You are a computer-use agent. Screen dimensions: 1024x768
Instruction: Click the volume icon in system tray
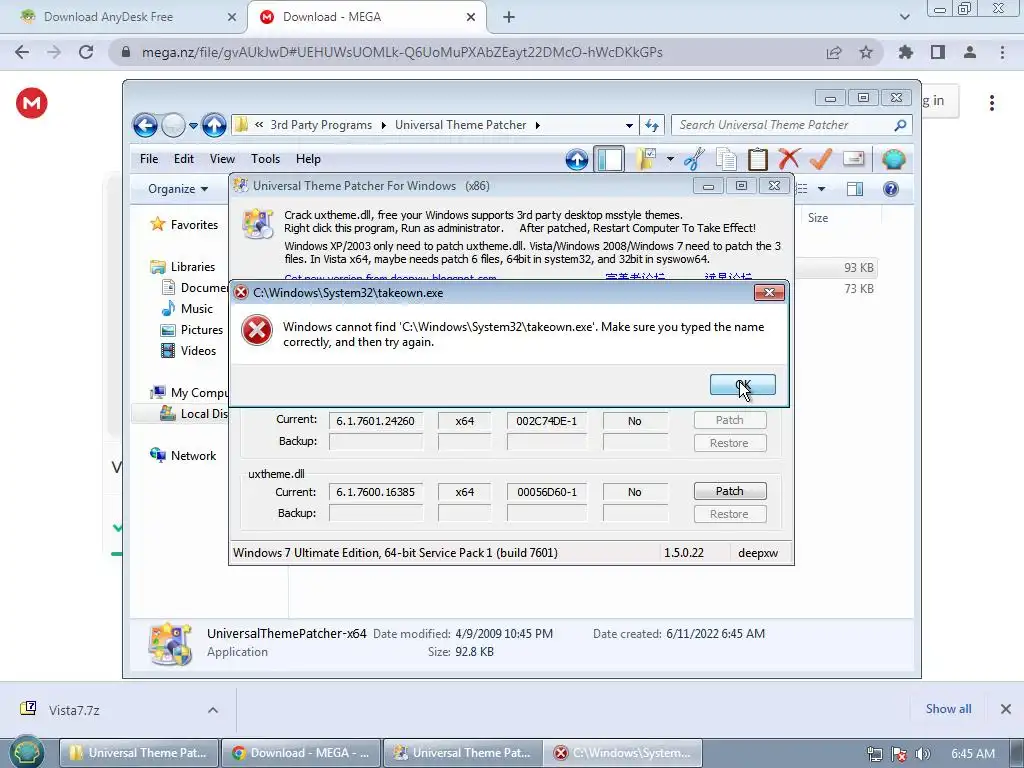click(923, 754)
